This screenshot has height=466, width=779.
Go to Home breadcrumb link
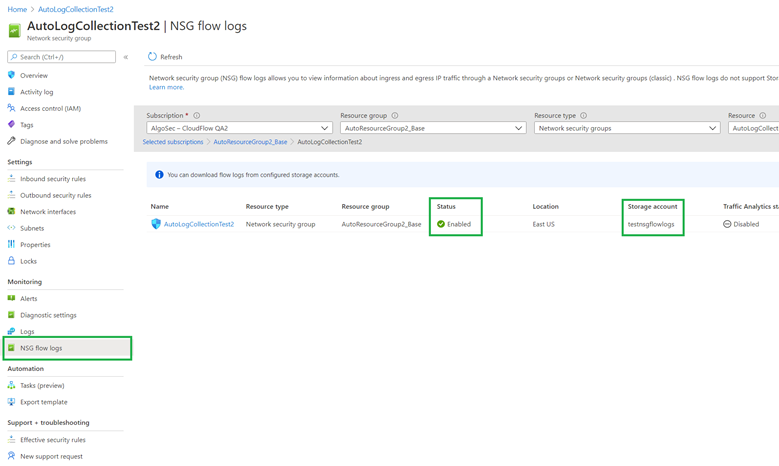[x=17, y=9]
